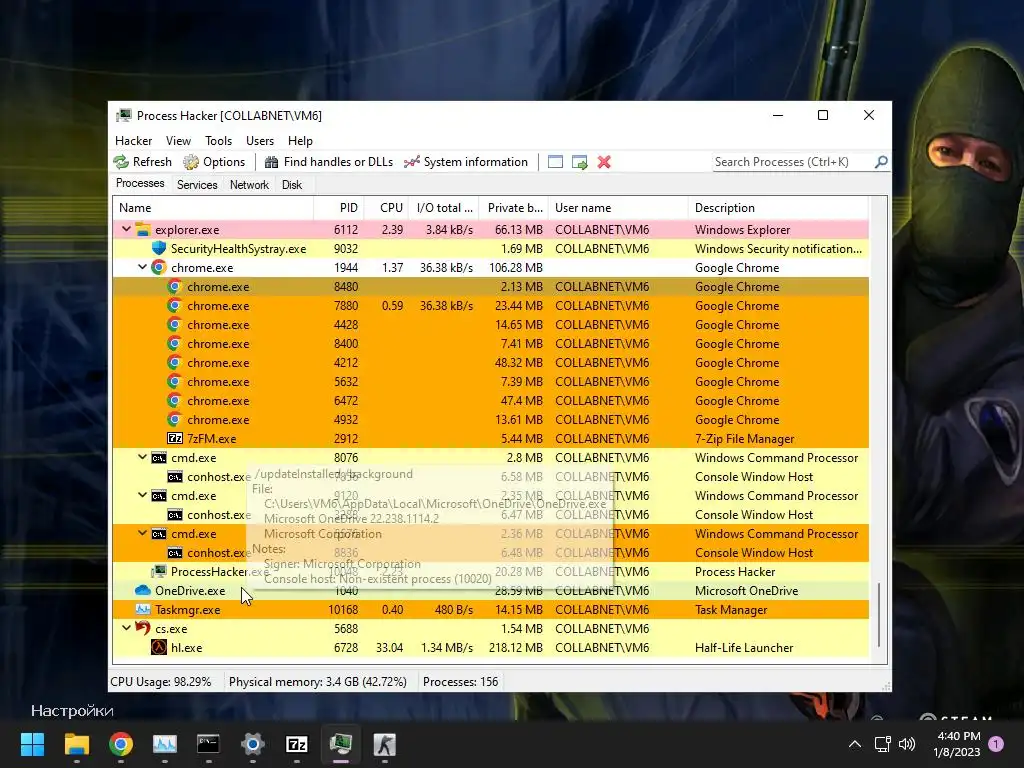1024x768 pixels.
Task: Collapse the cs.exe tree node
Action: click(x=126, y=628)
